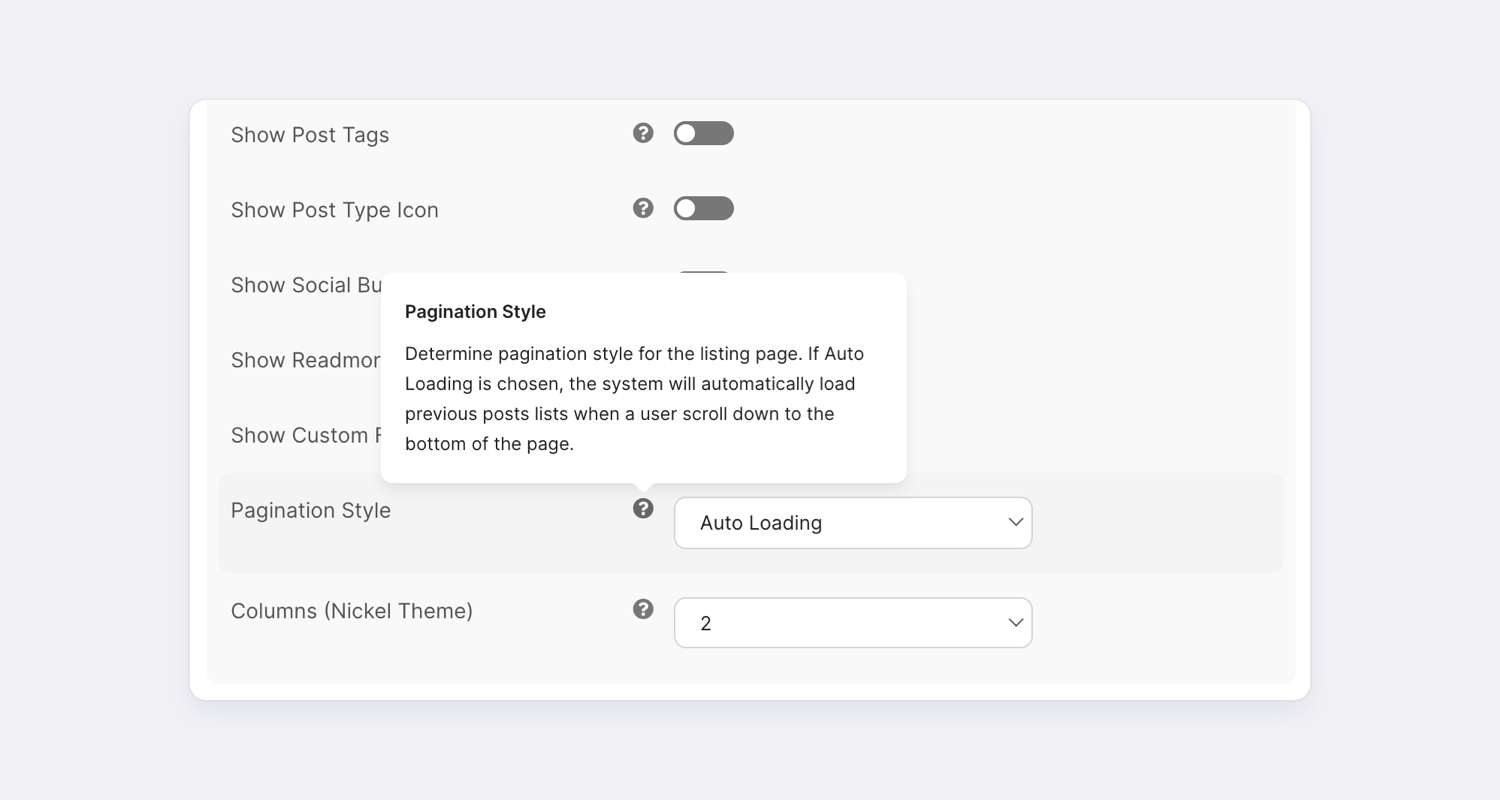
Task: Open the Pagination Style dropdown
Action: point(852,522)
